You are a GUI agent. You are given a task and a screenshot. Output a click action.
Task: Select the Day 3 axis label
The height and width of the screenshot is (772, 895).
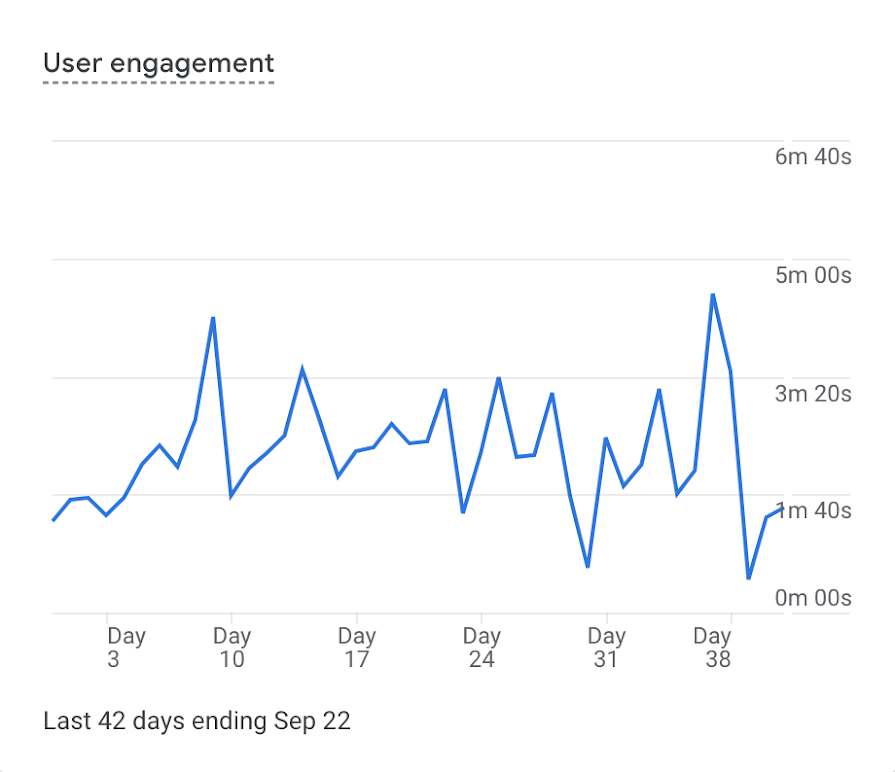pos(126,647)
